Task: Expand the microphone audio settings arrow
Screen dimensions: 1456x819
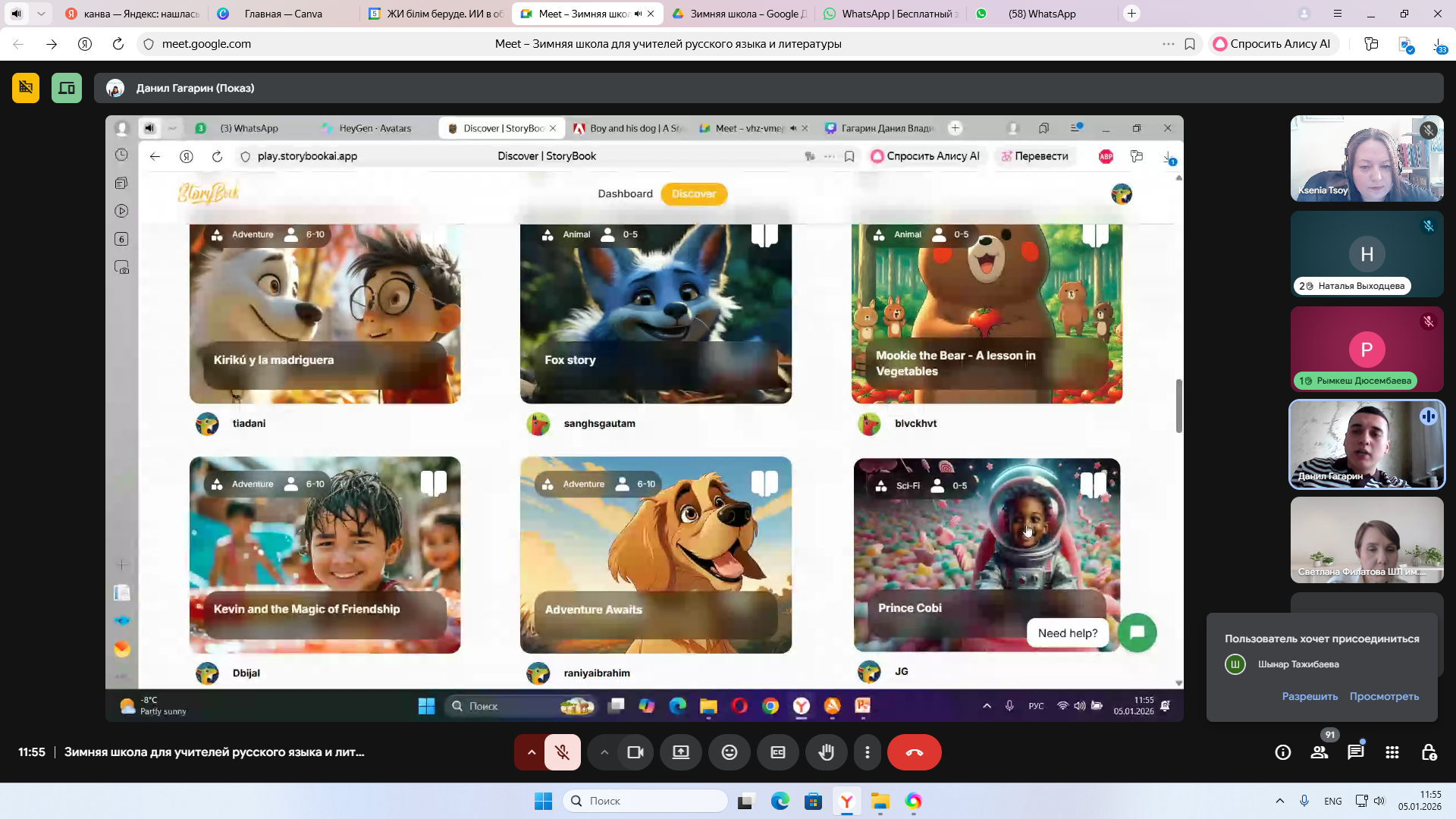Action: click(x=531, y=752)
